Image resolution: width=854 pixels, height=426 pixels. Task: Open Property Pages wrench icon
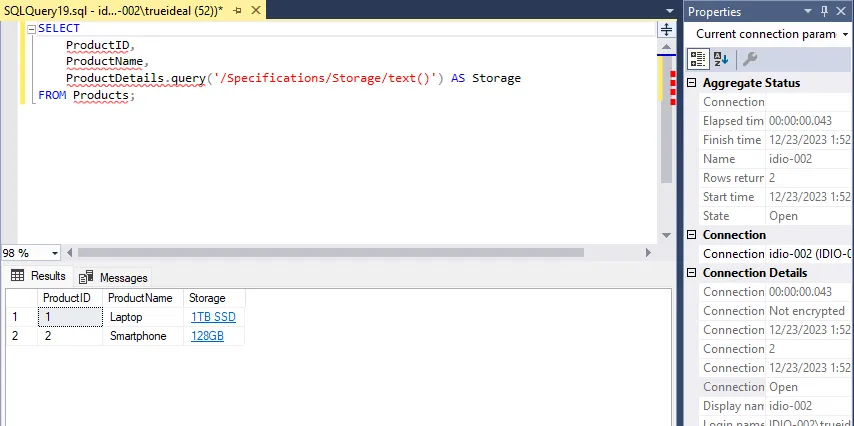point(749,59)
